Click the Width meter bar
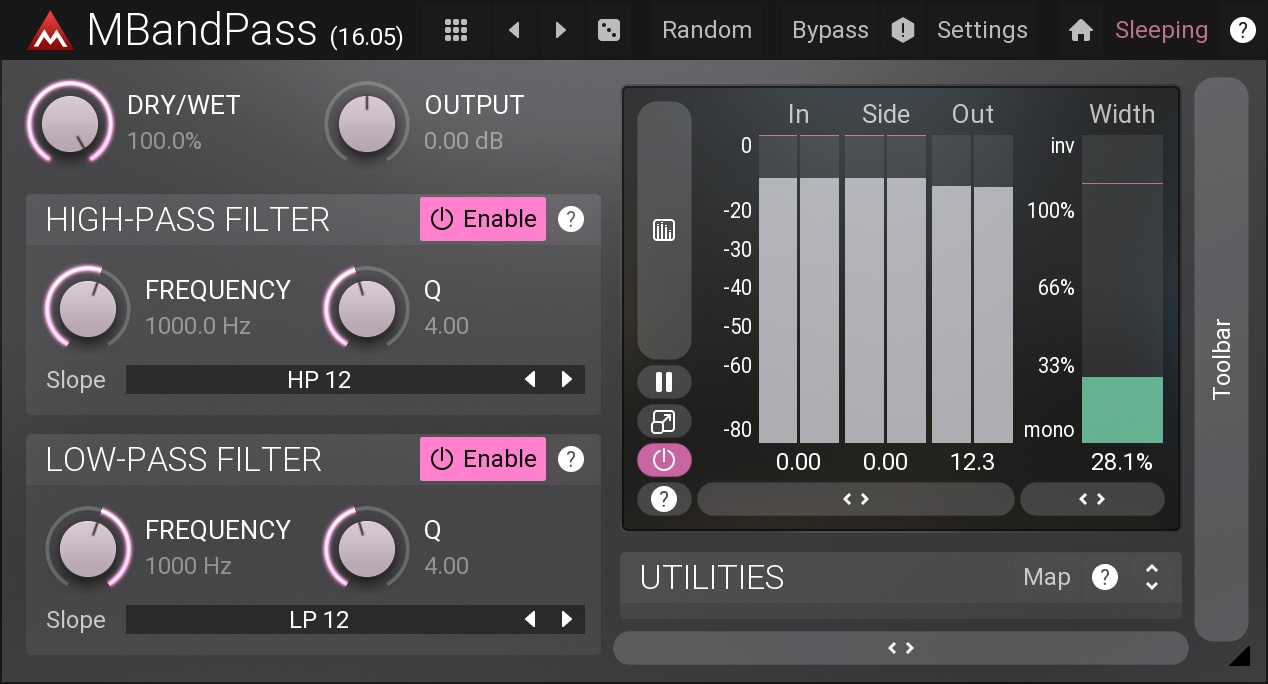 (x=1122, y=289)
